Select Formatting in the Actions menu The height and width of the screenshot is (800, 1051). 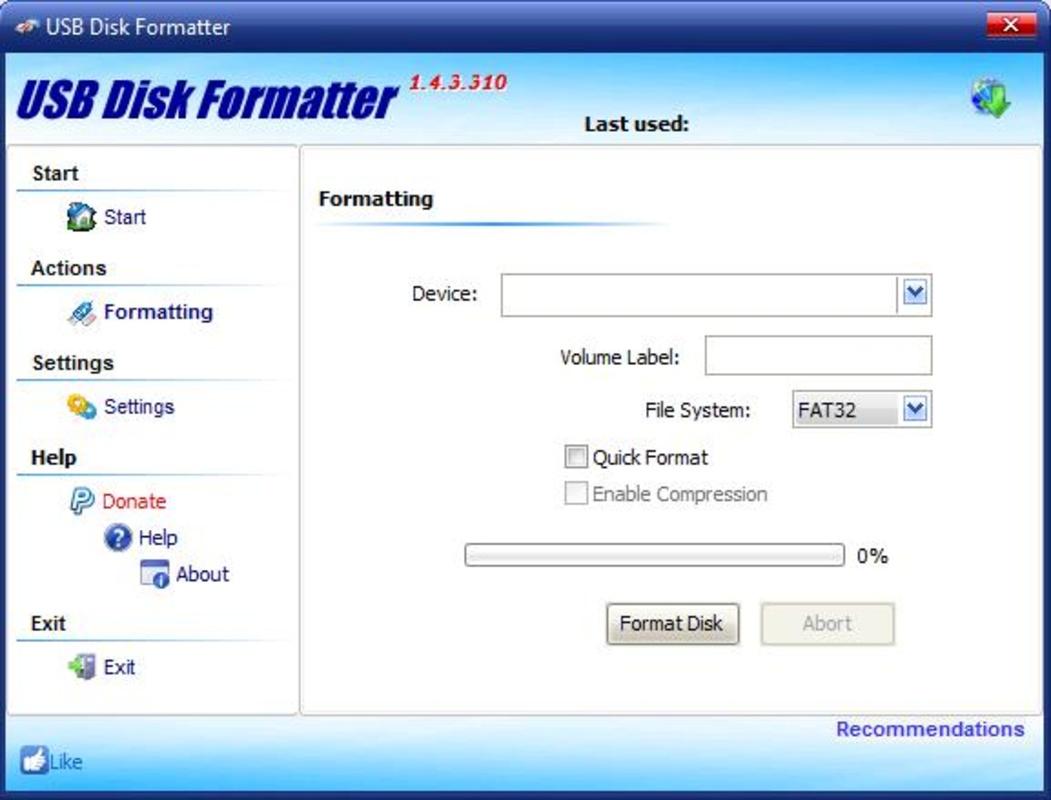click(155, 312)
